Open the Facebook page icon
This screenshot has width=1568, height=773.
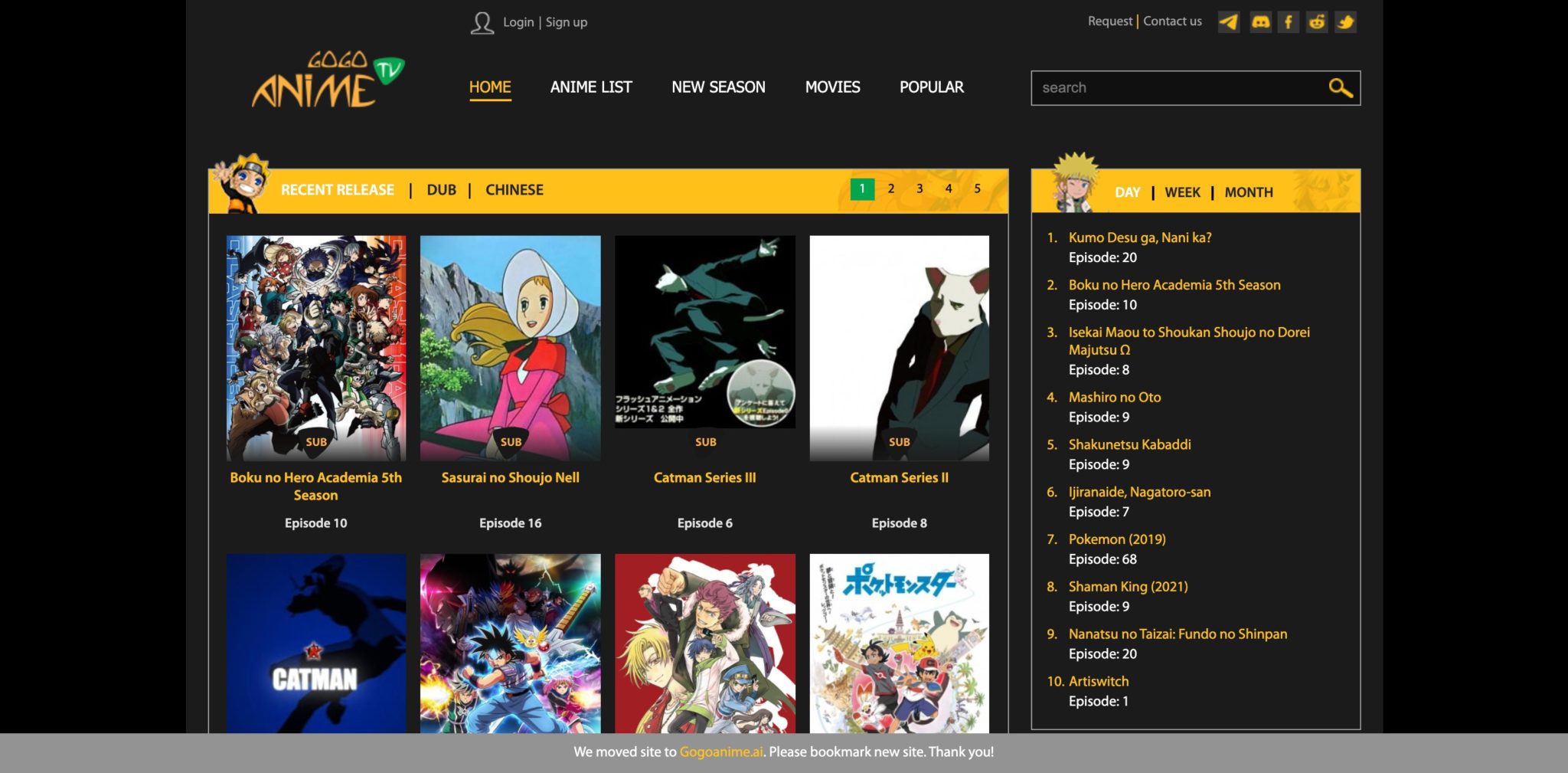1289,22
